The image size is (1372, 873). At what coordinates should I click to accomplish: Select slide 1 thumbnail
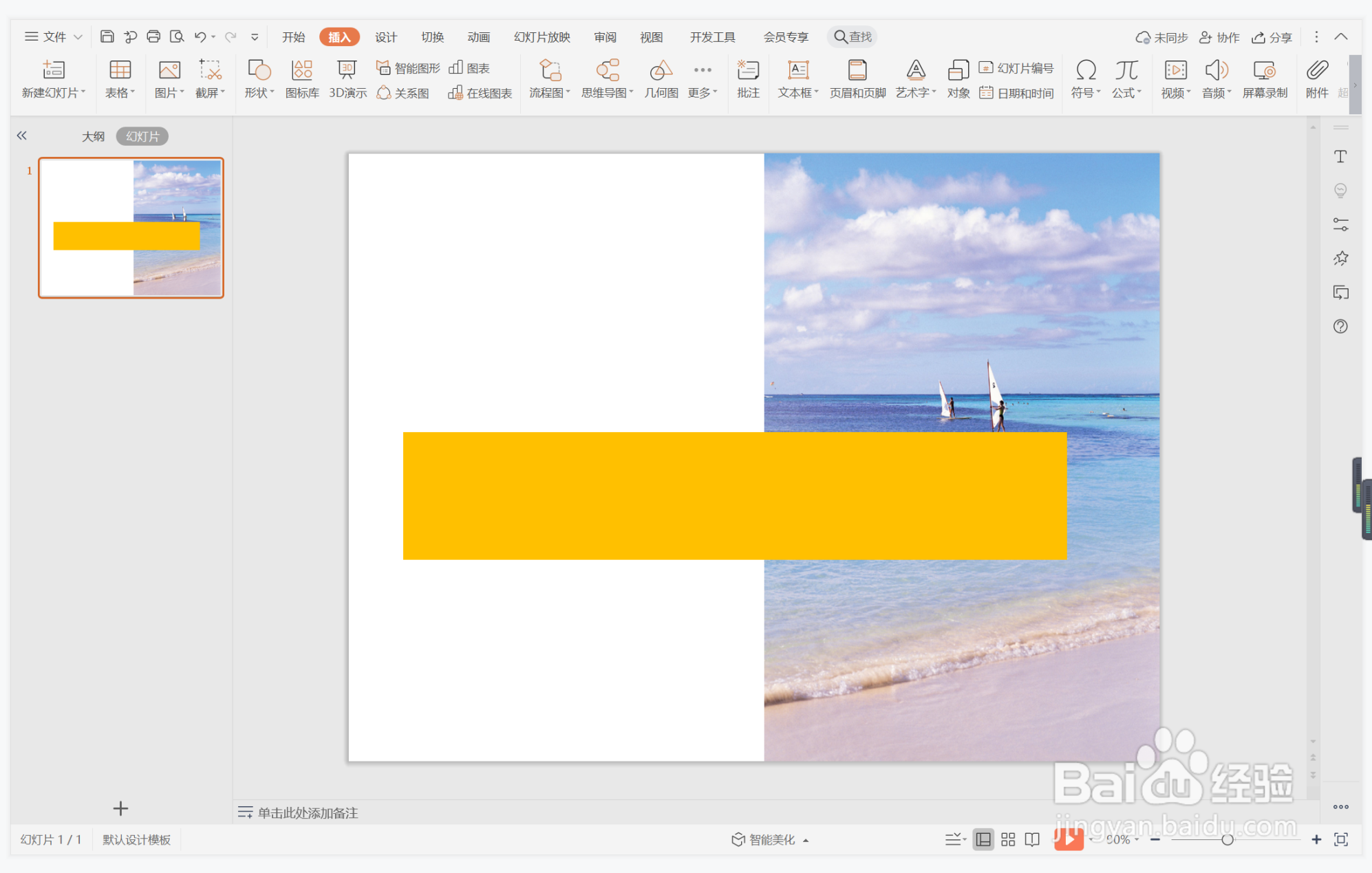click(x=131, y=228)
